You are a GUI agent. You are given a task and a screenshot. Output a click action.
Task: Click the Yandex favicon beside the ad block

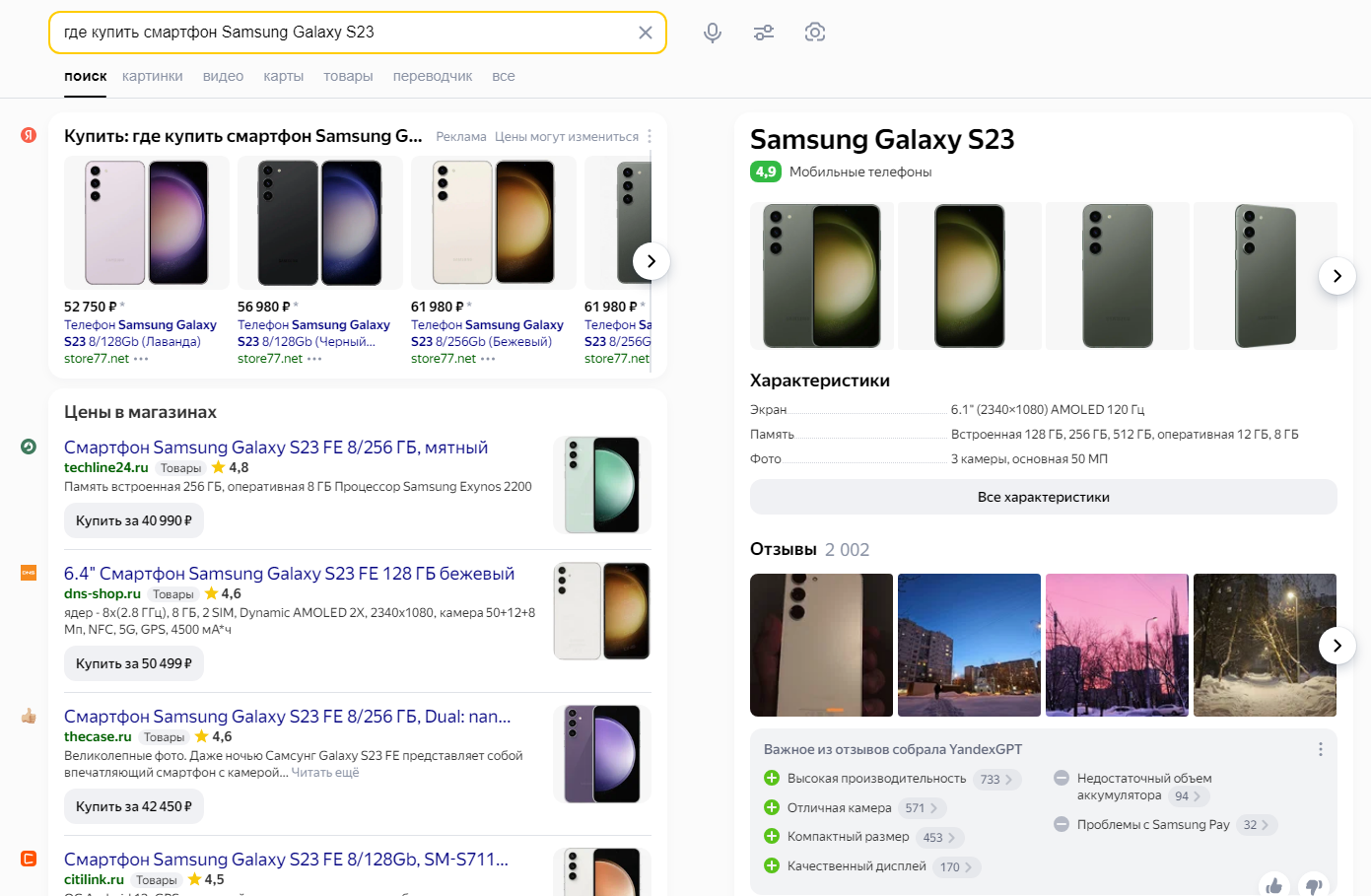pos(29,135)
